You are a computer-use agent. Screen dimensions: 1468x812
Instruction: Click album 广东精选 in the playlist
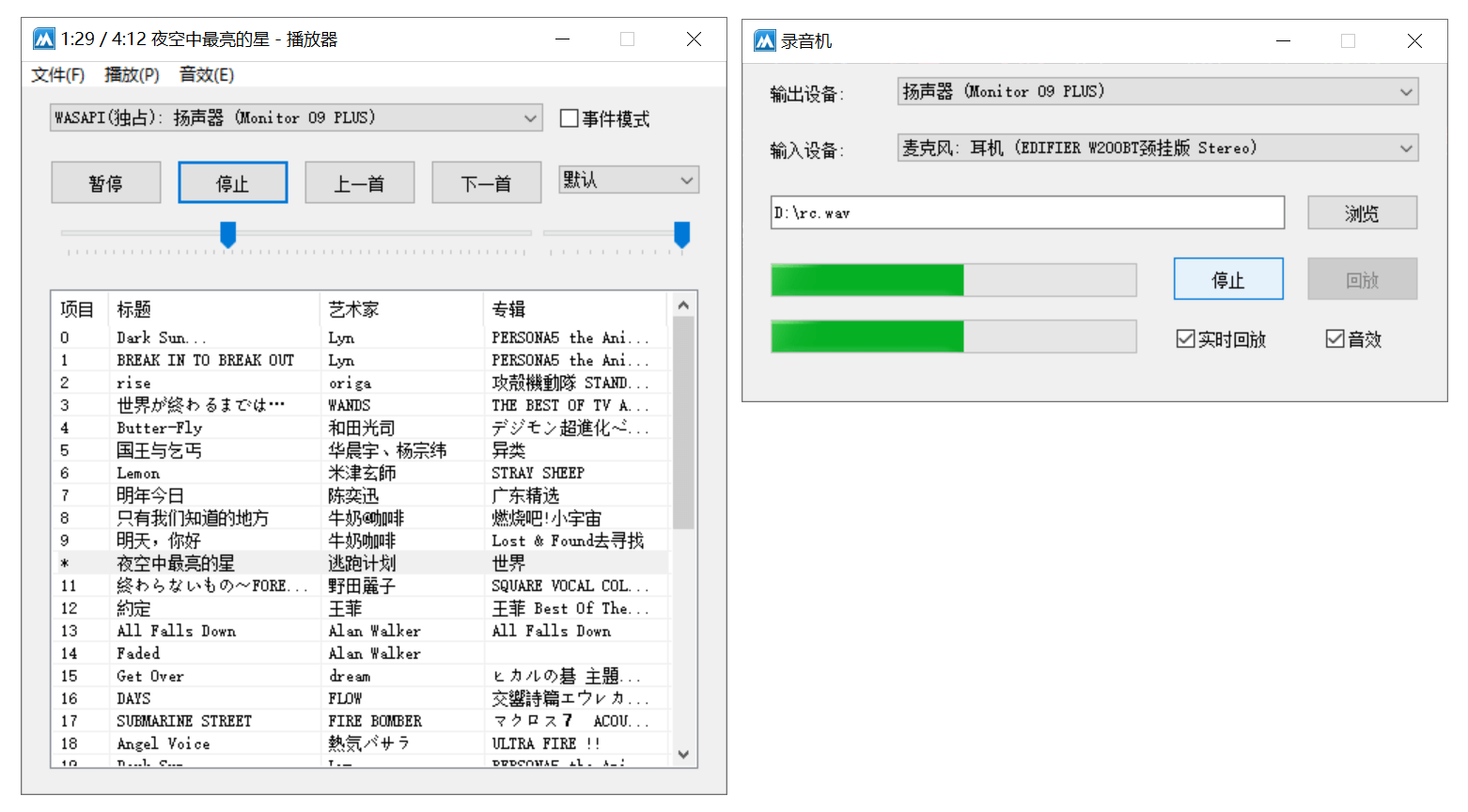pyautogui.click(x=525, y=495)
